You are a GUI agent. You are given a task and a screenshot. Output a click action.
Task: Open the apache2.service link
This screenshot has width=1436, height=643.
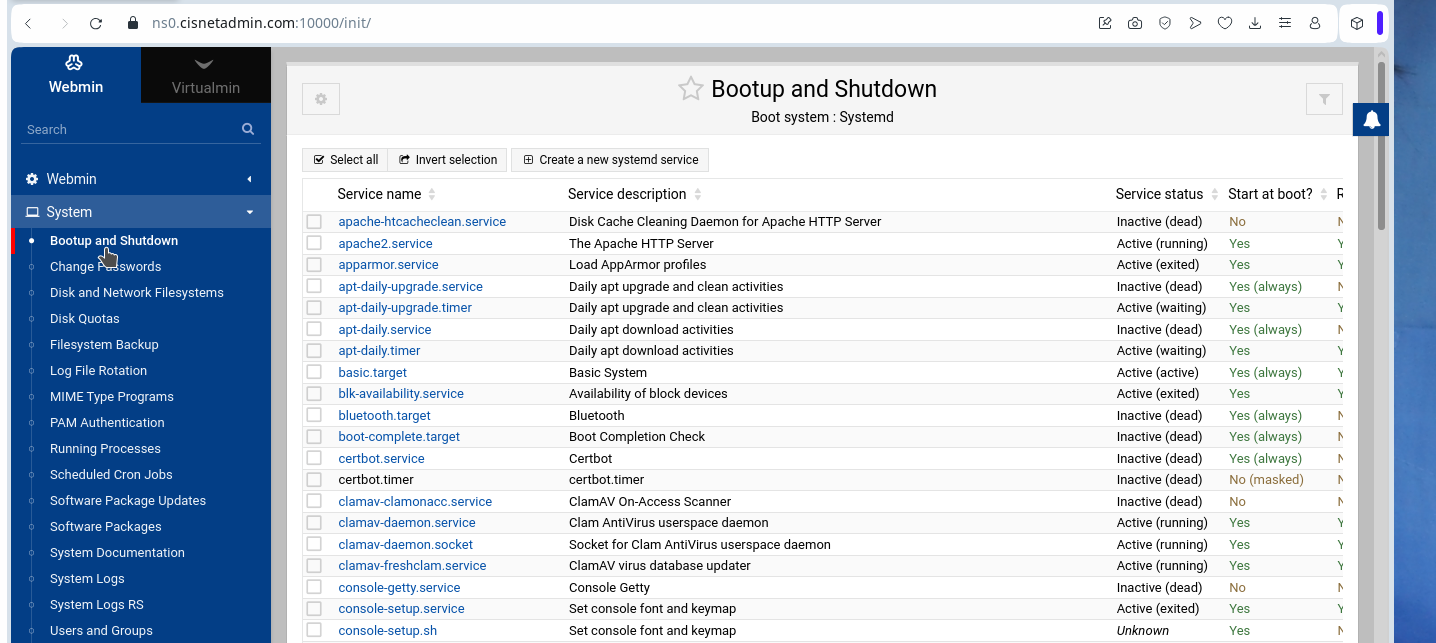click(385, 243)
